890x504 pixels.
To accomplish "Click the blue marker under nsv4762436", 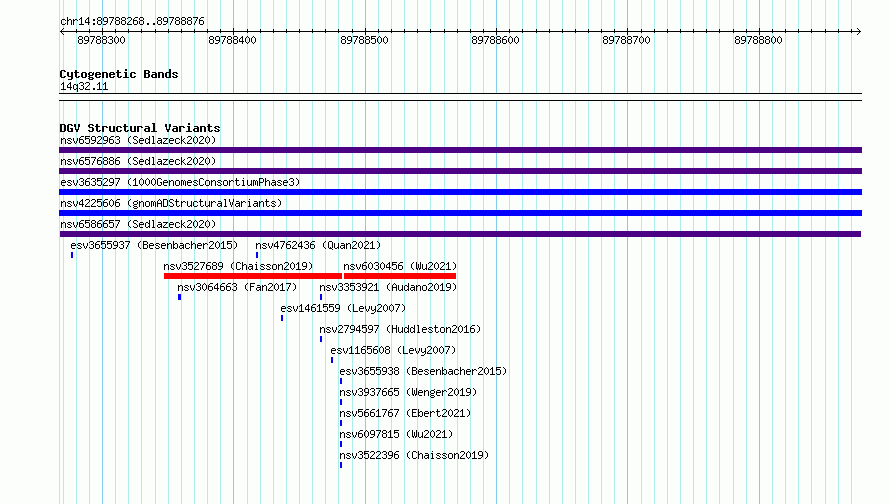I will coord(257,255).
